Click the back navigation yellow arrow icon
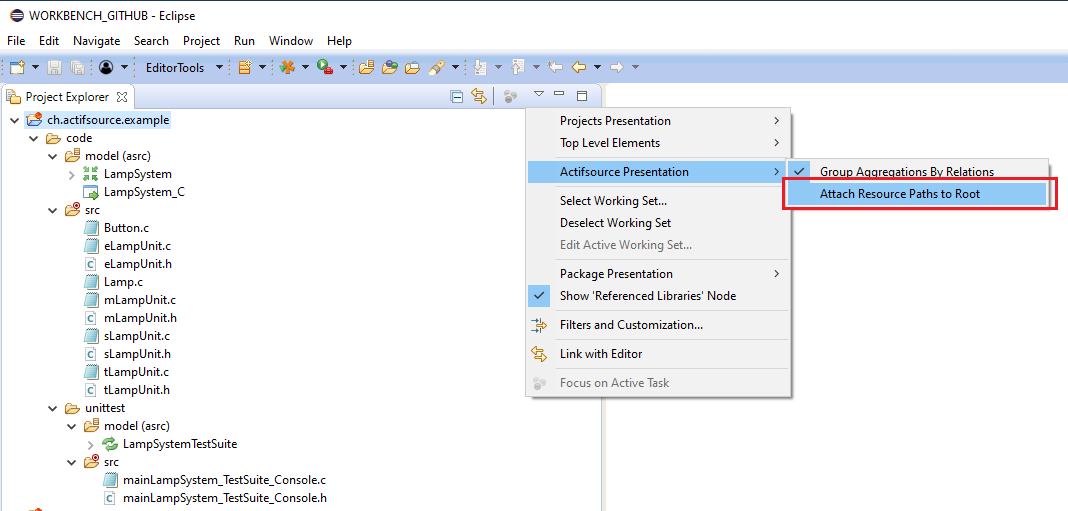 pyautogui.click(x=579, y=68)
